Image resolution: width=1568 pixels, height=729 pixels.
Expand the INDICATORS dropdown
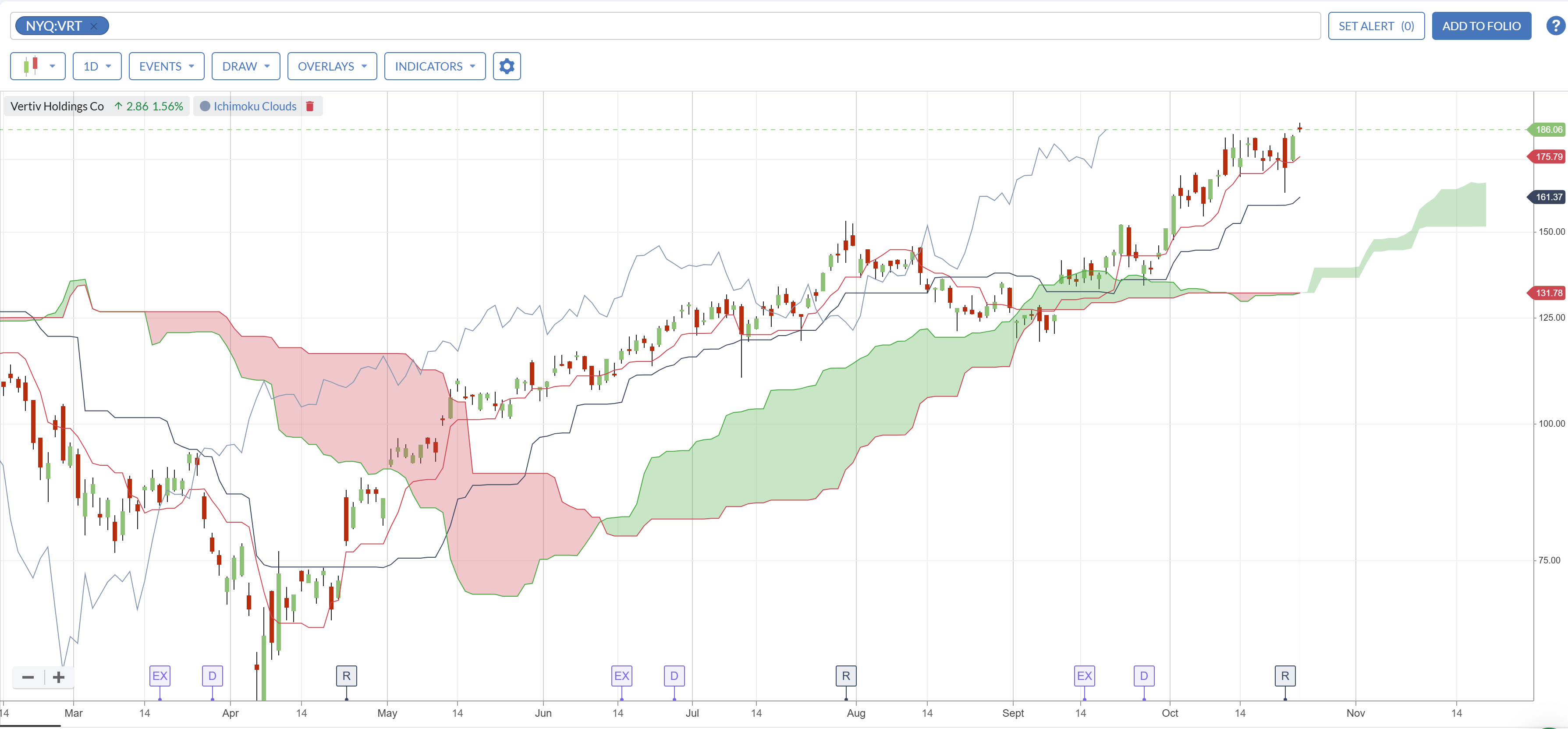(x=435, y=66)
